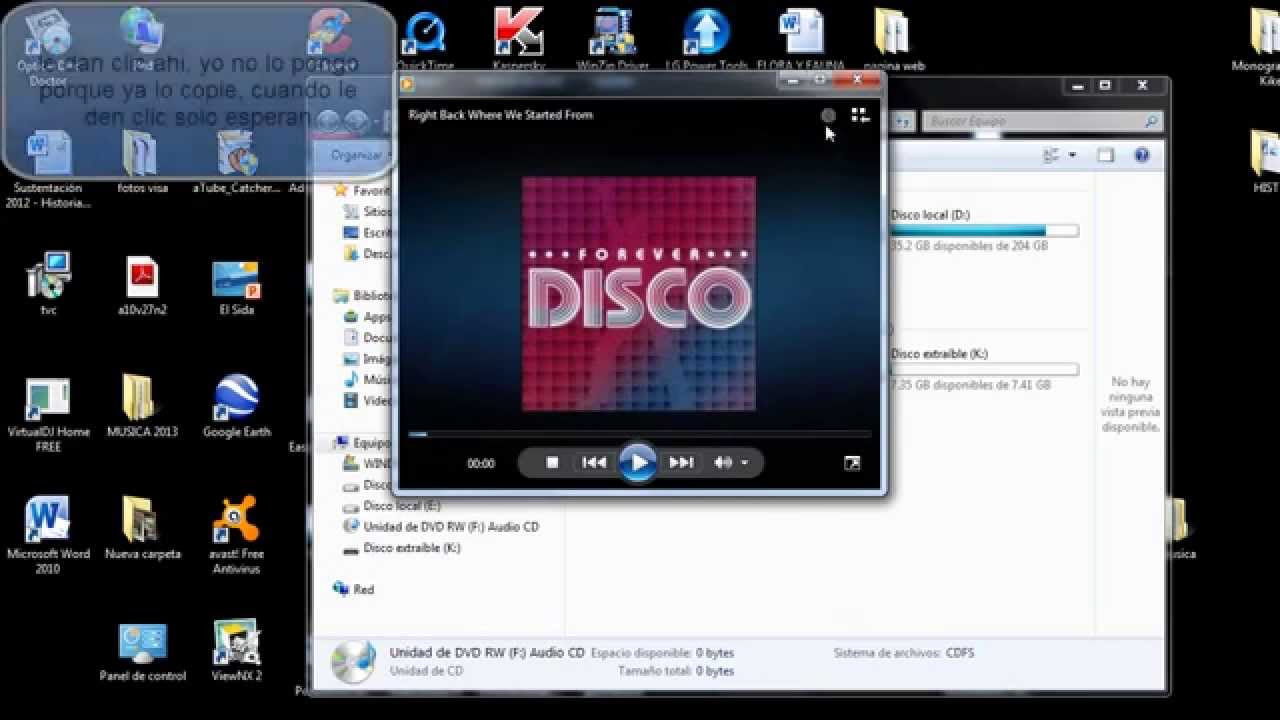Select Unidad de DVD RW (F:) Audio CD in tree

[441, 527]
